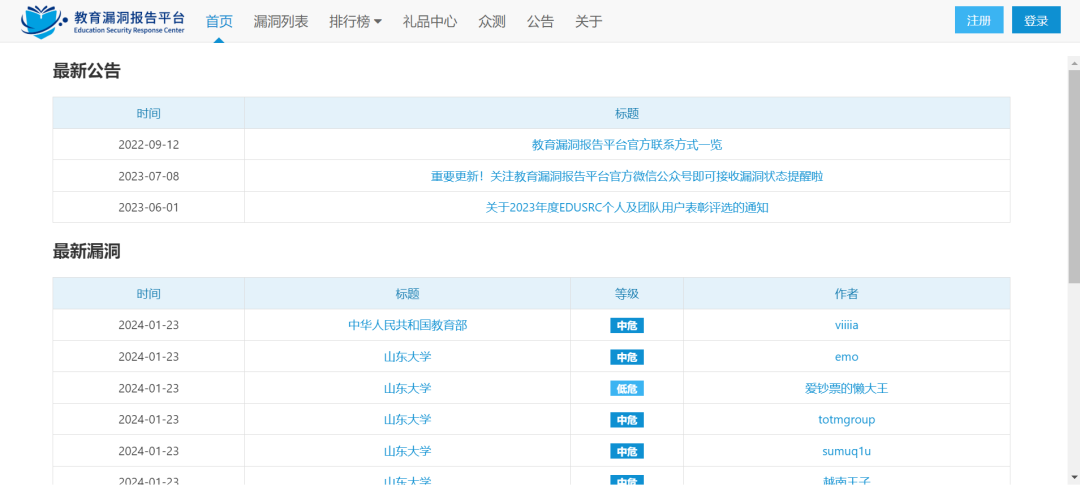Open 山东大学 entry by sumuq1u

pyautogui.click(x=407, y=451)
